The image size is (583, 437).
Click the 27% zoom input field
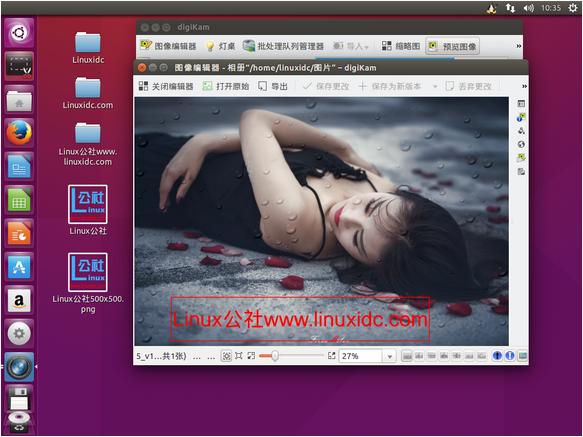pos(360,356)
